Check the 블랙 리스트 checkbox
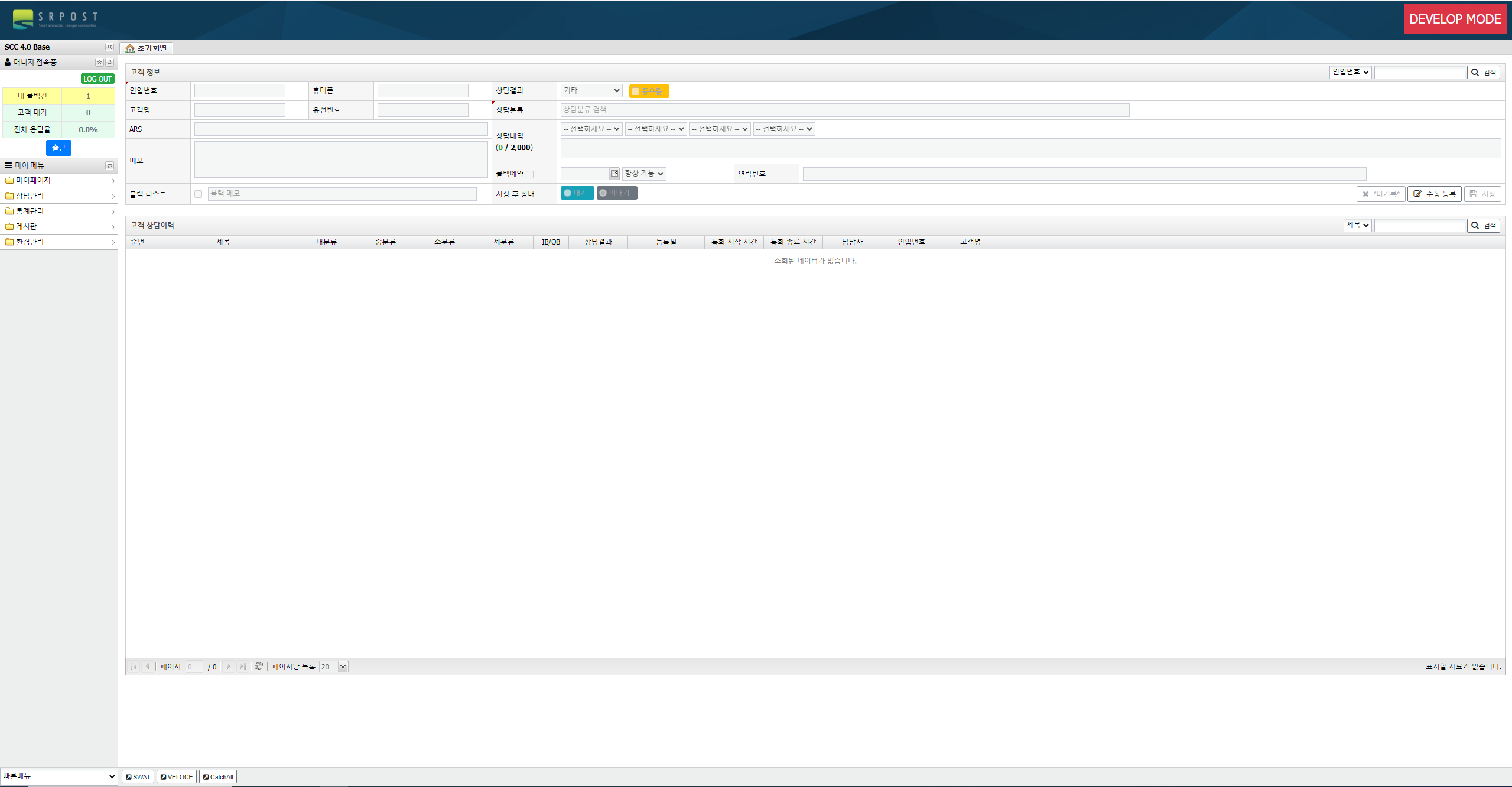The width and height of the screenshot is (1512, 787). (199, 194)
